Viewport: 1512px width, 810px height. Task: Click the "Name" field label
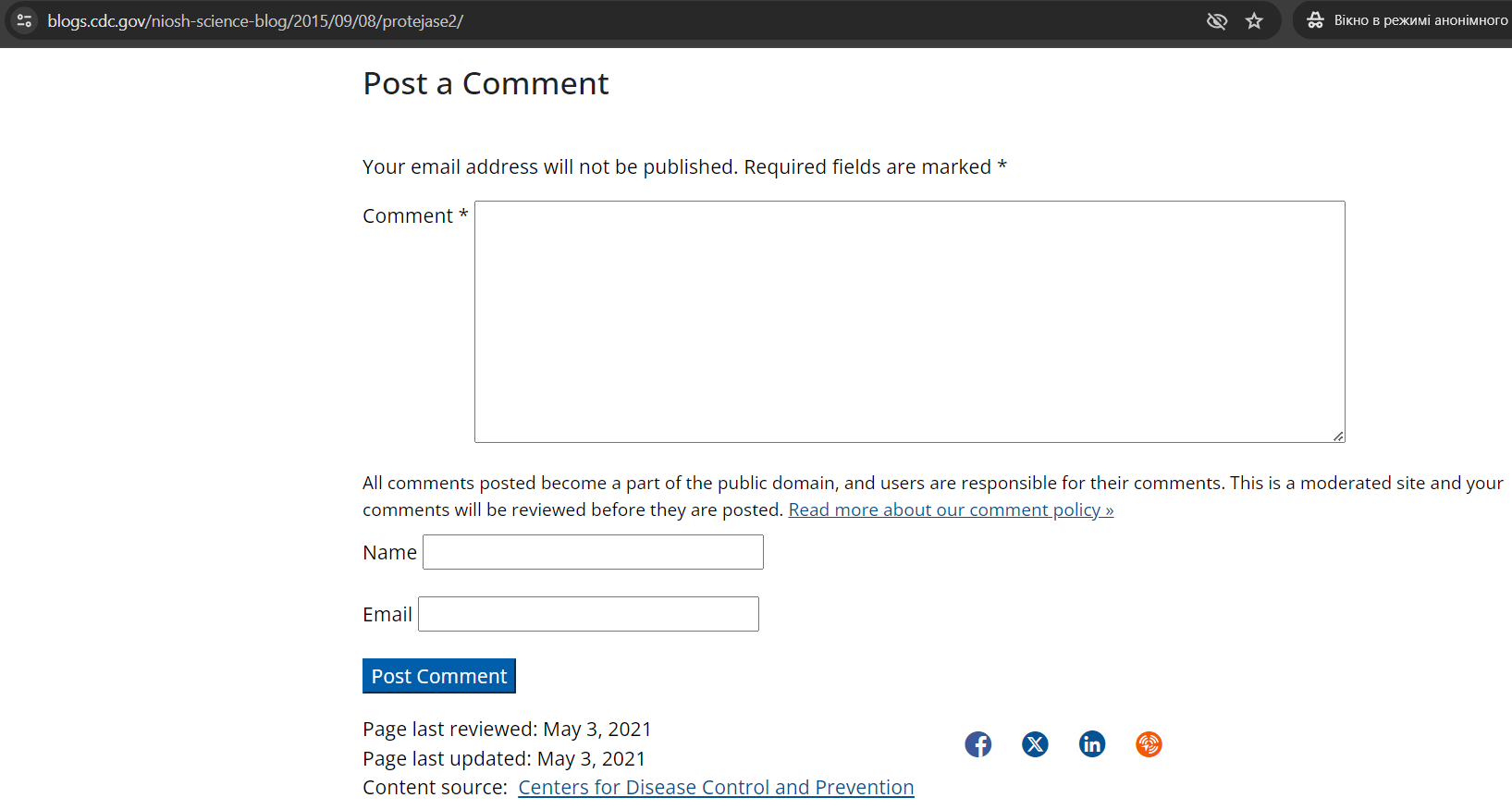(389, 553)
